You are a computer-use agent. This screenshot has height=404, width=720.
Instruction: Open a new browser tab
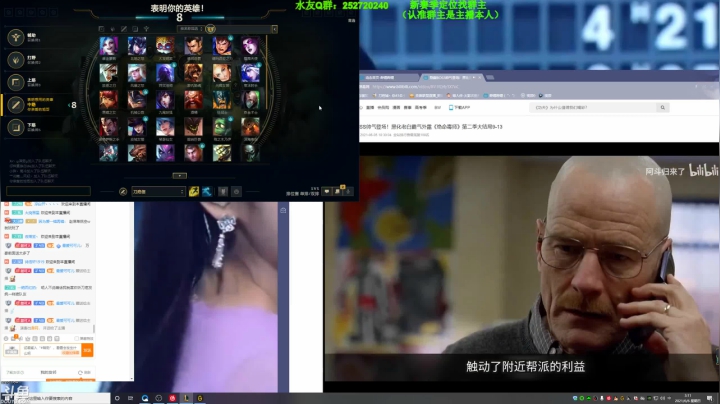[x=490, y=77]
